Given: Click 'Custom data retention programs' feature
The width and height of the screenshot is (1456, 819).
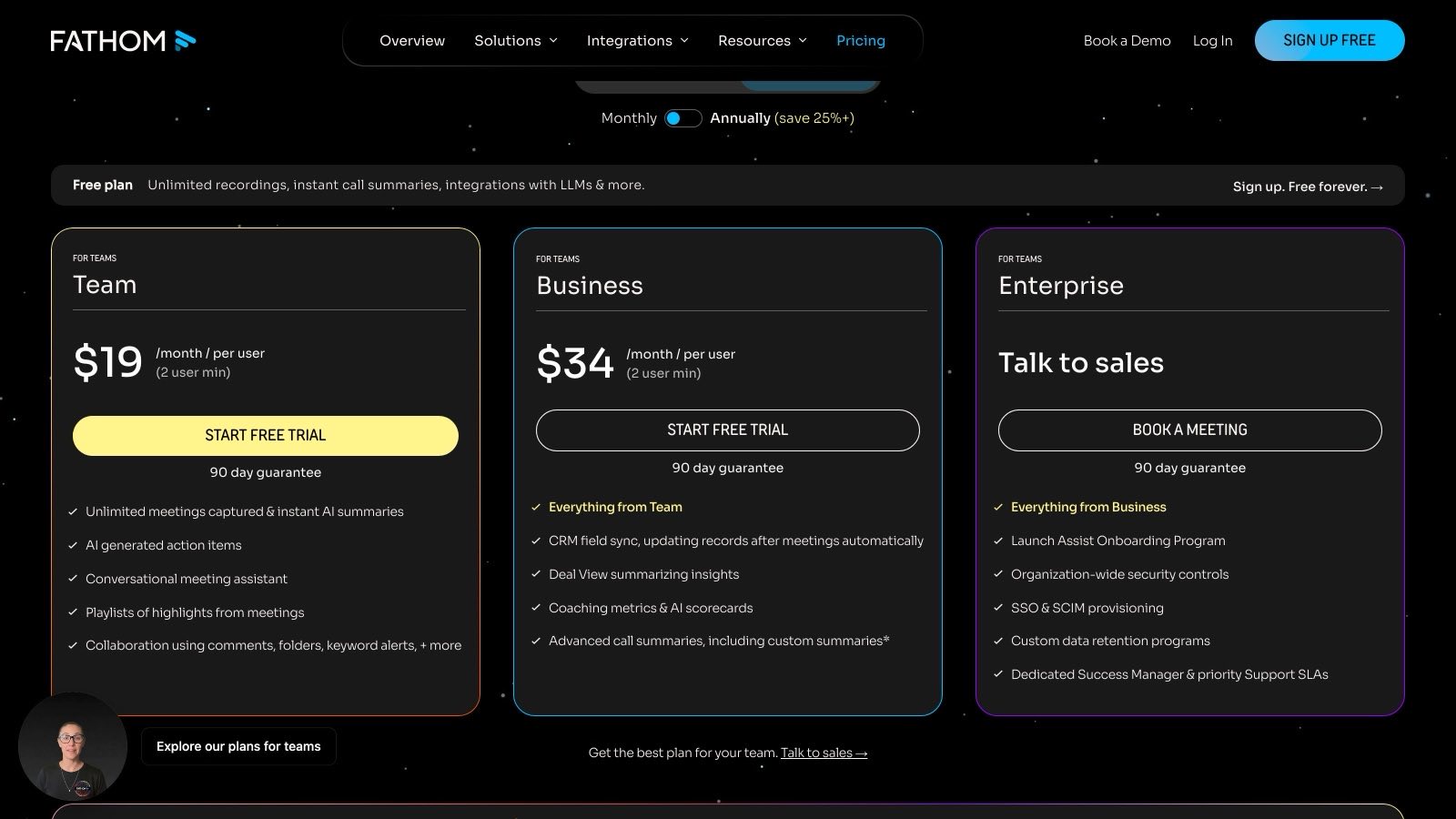Looking at the screenshot, I should click(1110, 641).
